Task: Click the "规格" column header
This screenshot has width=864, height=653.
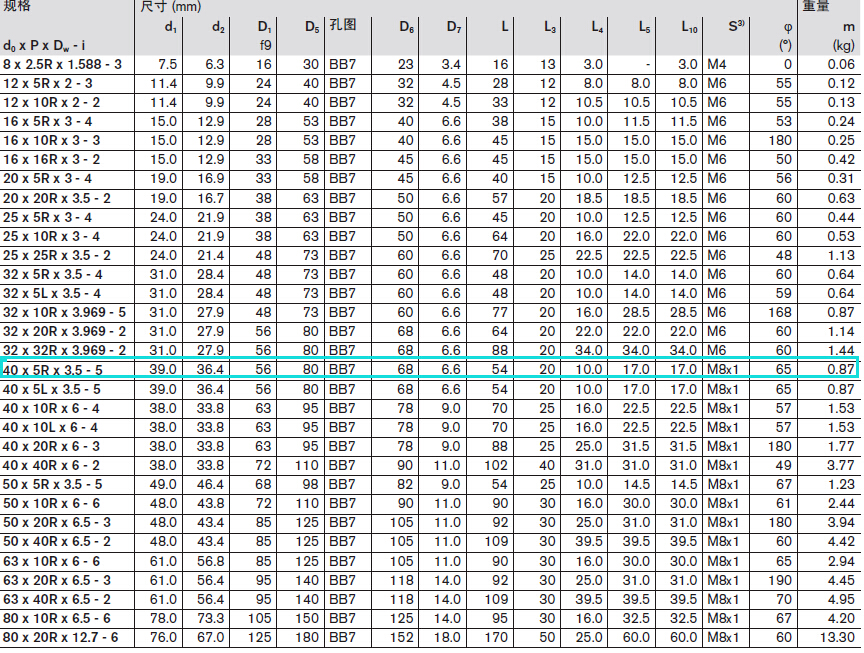Action: [x=17, y=6]
